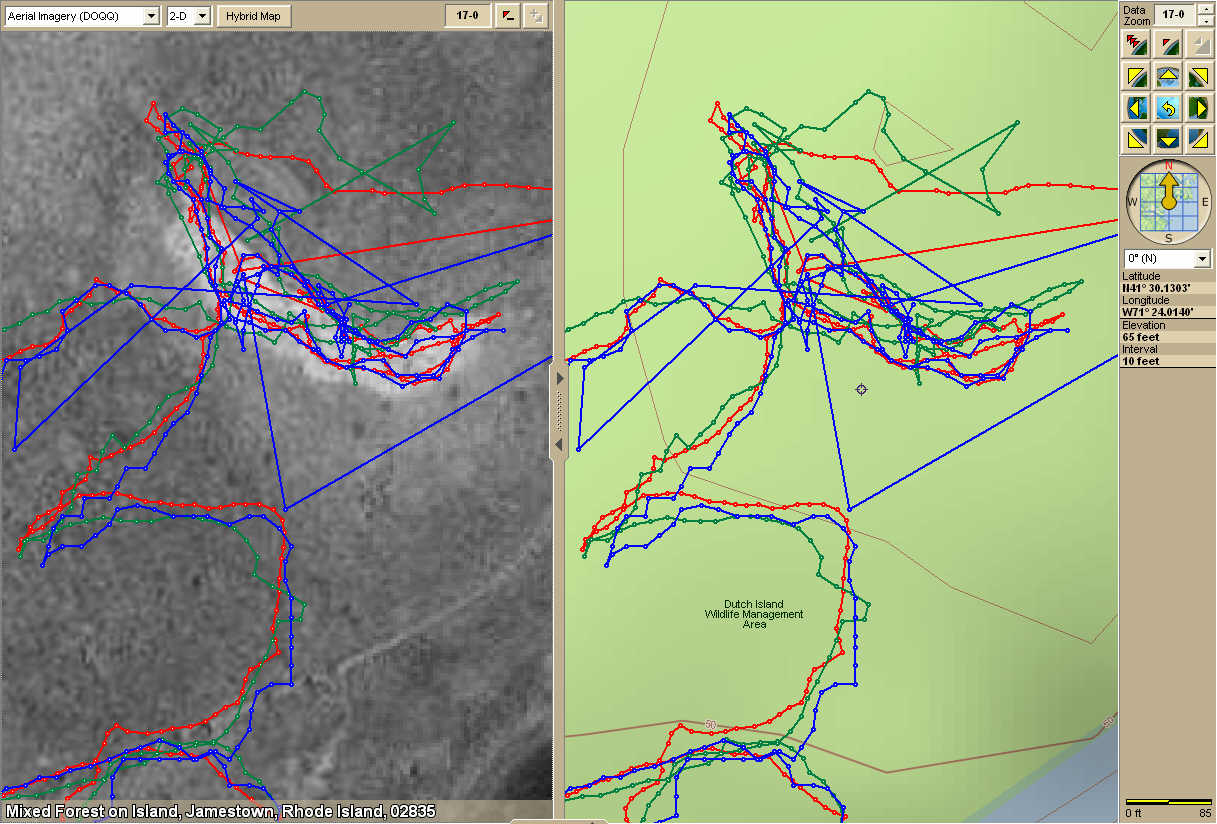Click the Hybrid Map button
The height and width of the screenshot is (824, 1217).
click(x=254, y=16)
